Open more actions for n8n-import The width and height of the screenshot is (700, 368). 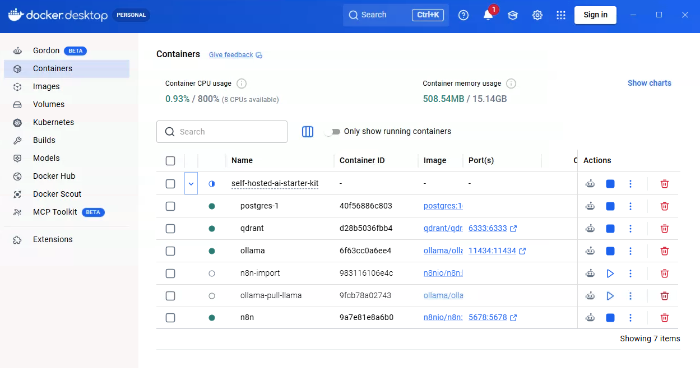[630, 273]
